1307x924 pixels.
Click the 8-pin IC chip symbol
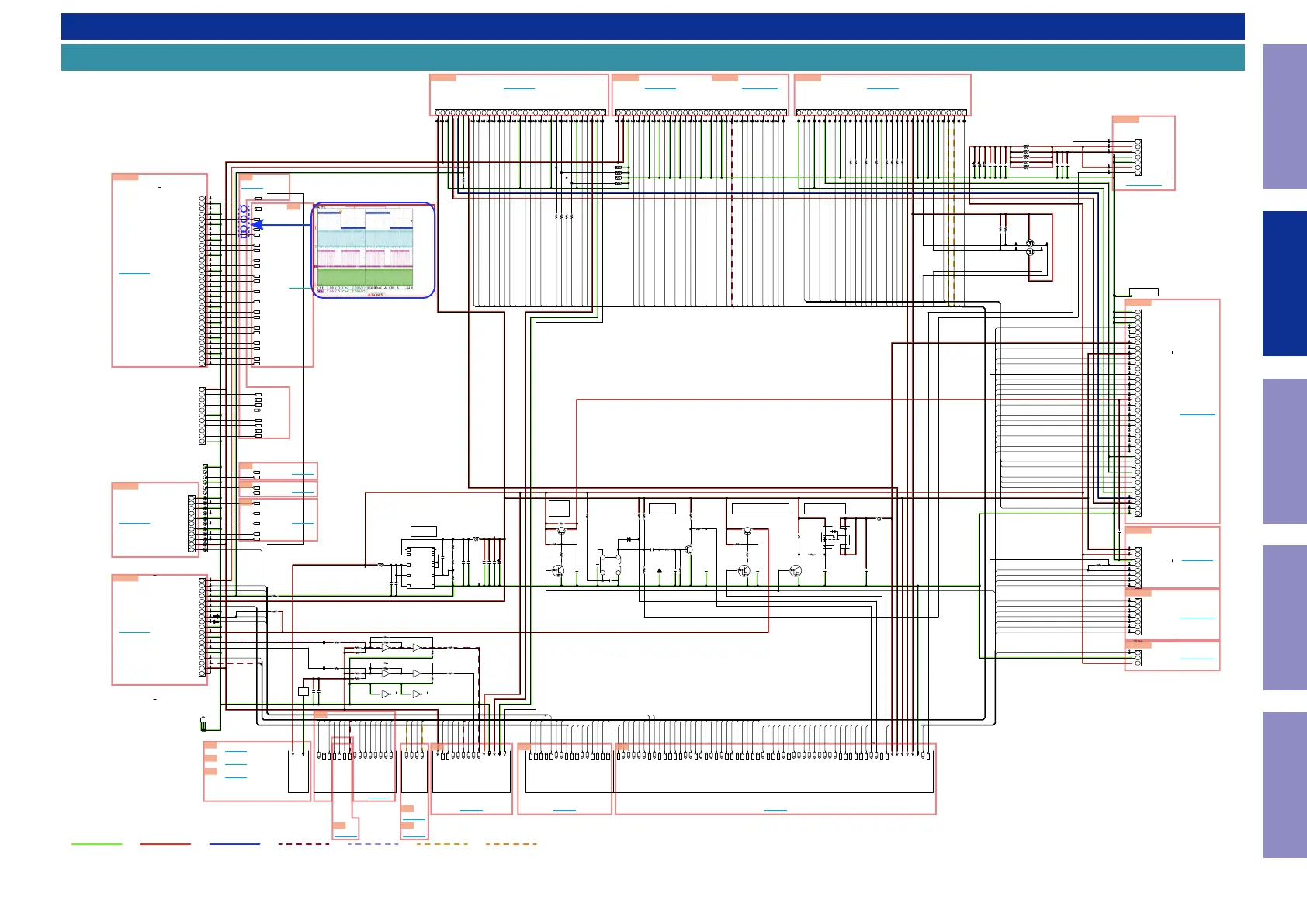pyautogui.click(x=420, y=567)
